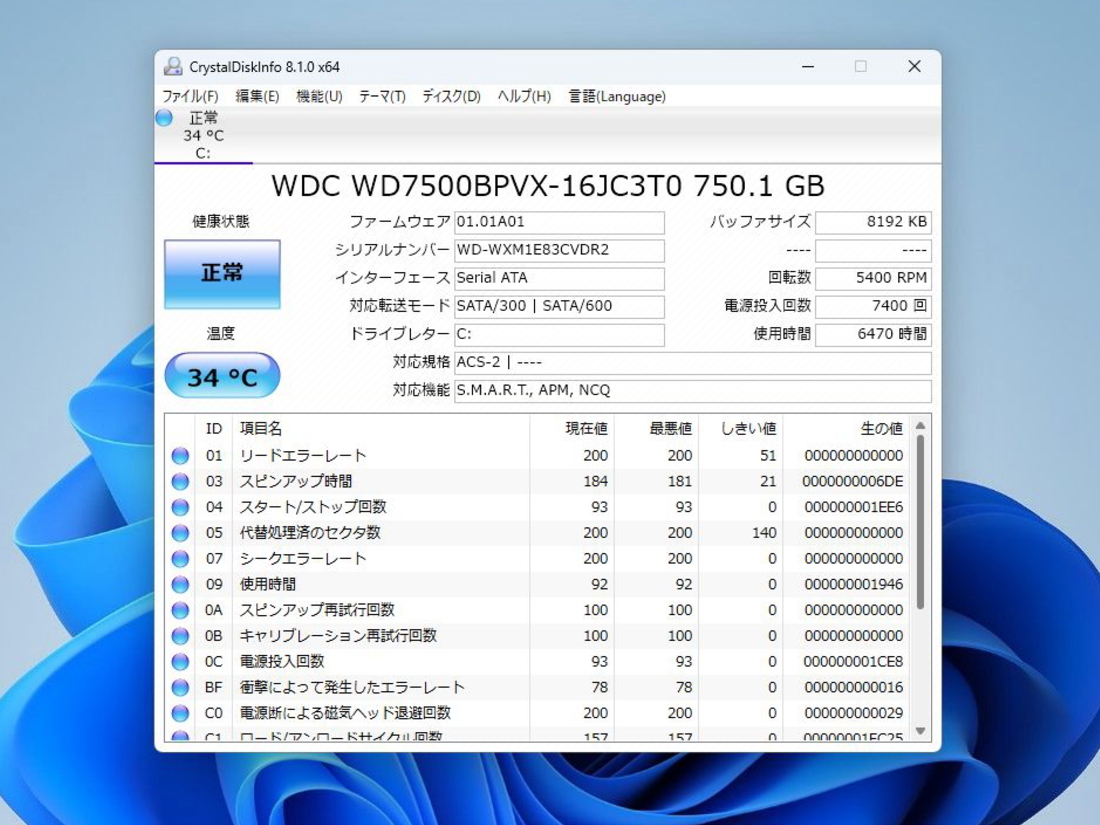
Task: Select the 電源断による磁気ヘッド退避回数 row
Action: click(x=538, y=713)
